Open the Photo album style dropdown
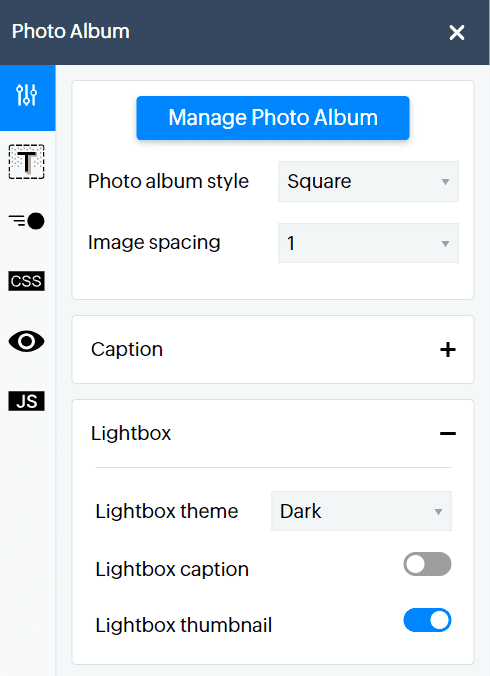 368,182
